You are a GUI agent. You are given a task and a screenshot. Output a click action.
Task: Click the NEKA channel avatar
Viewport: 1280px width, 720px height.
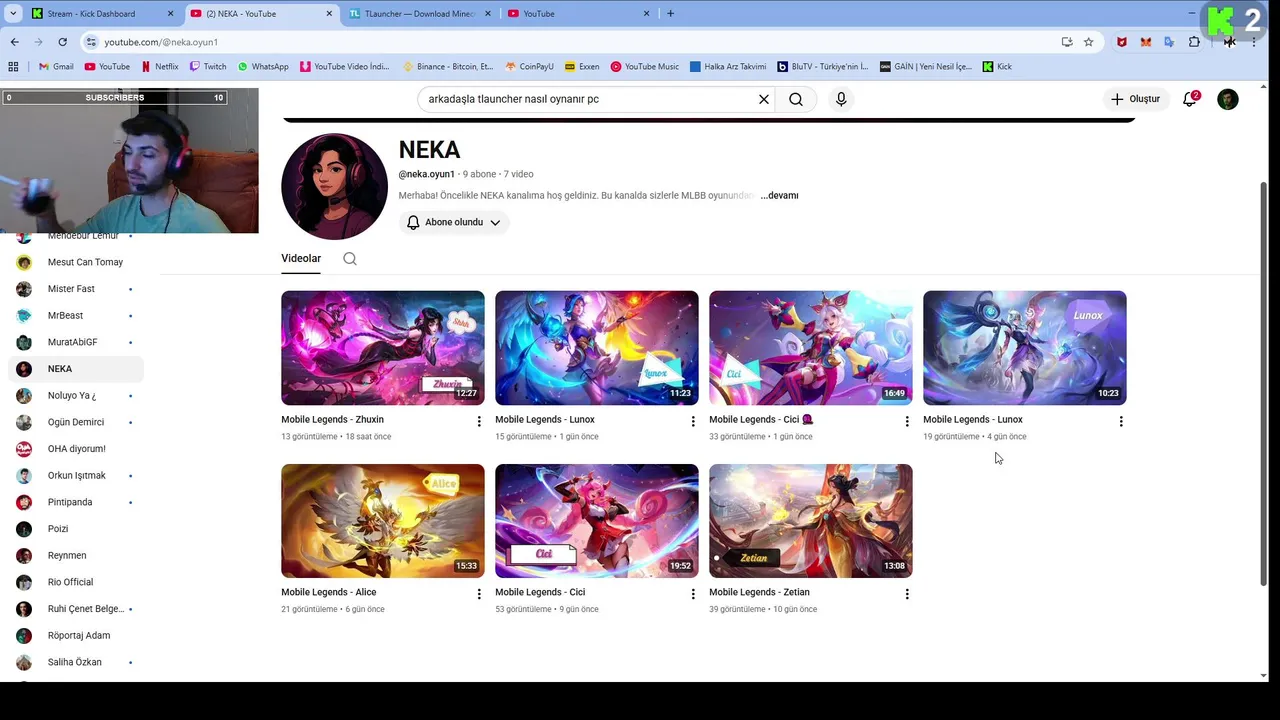click(x=334, y=187)
